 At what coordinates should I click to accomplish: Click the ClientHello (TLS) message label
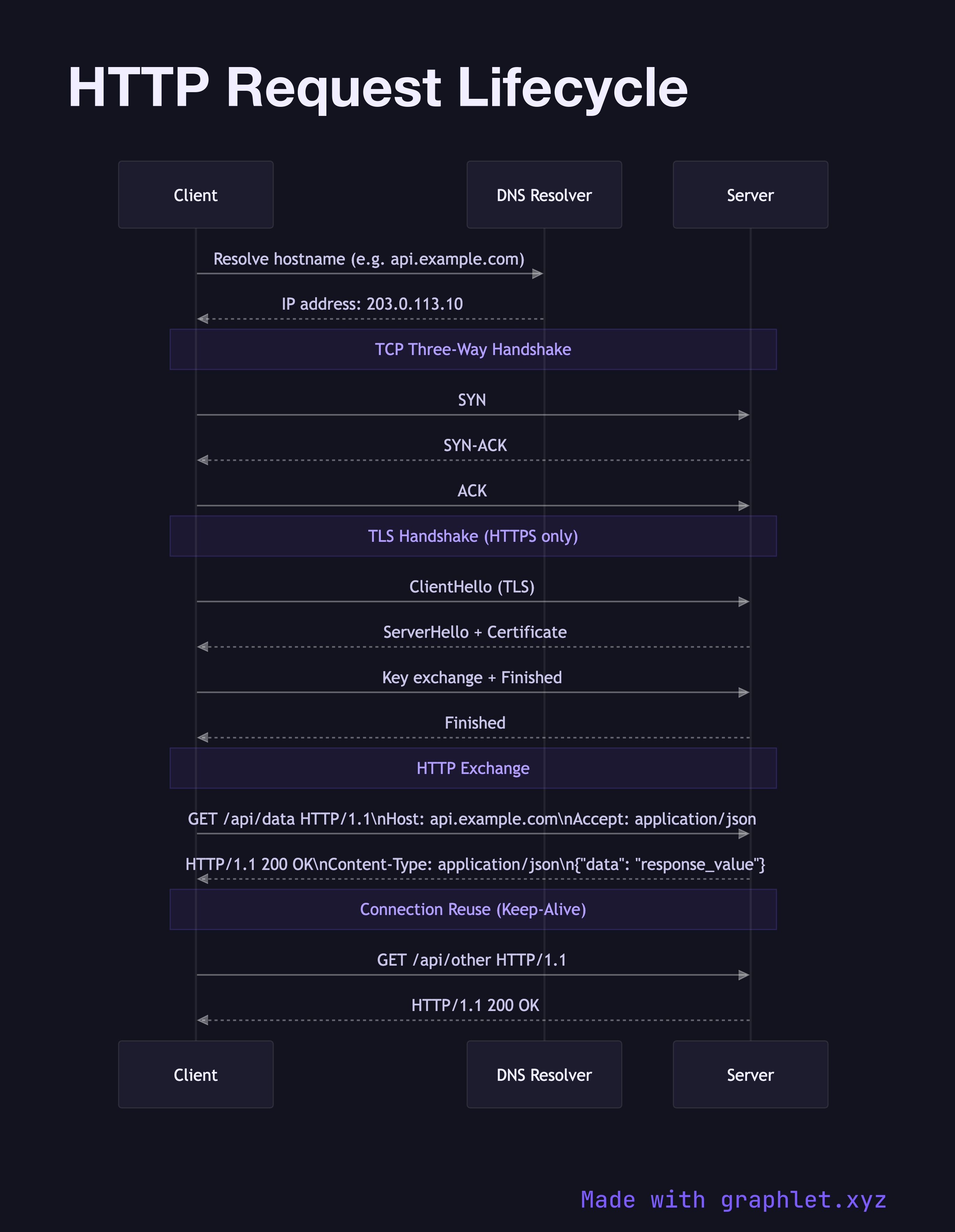pyautogui.click(x=472, y=587)
